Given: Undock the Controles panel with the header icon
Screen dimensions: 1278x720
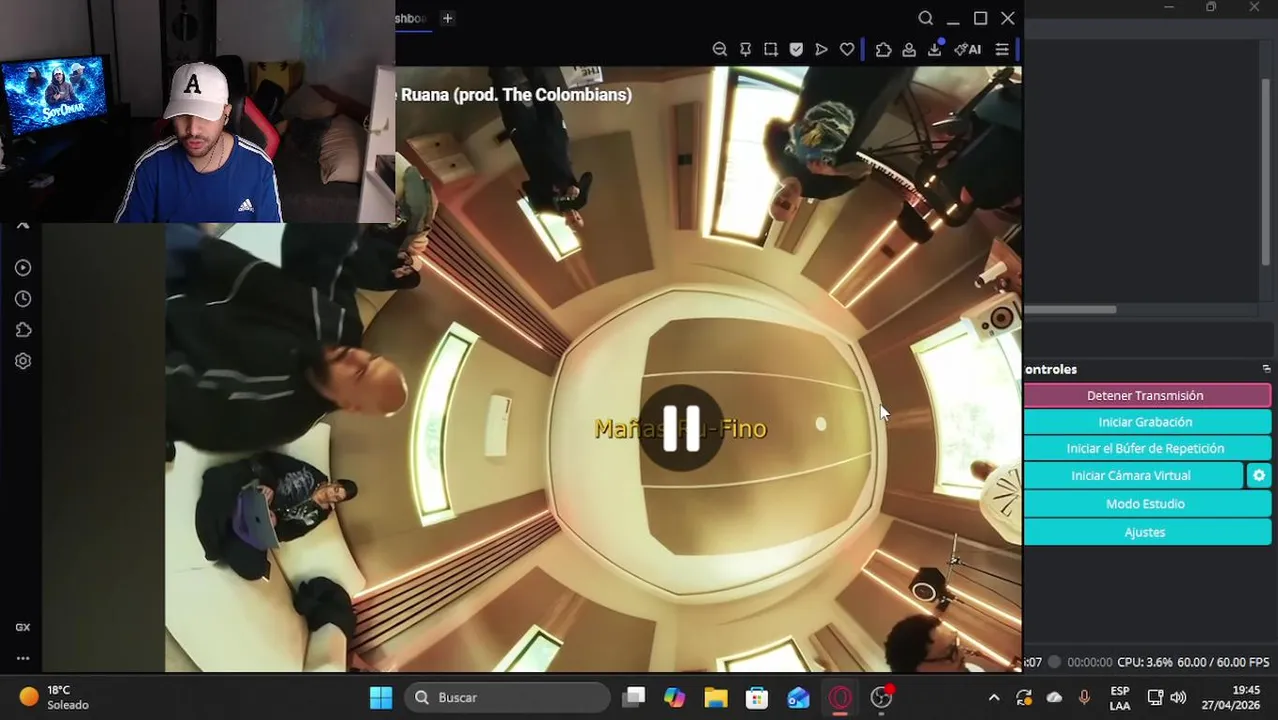Looking at the screenshot, I should [1266, 369].
